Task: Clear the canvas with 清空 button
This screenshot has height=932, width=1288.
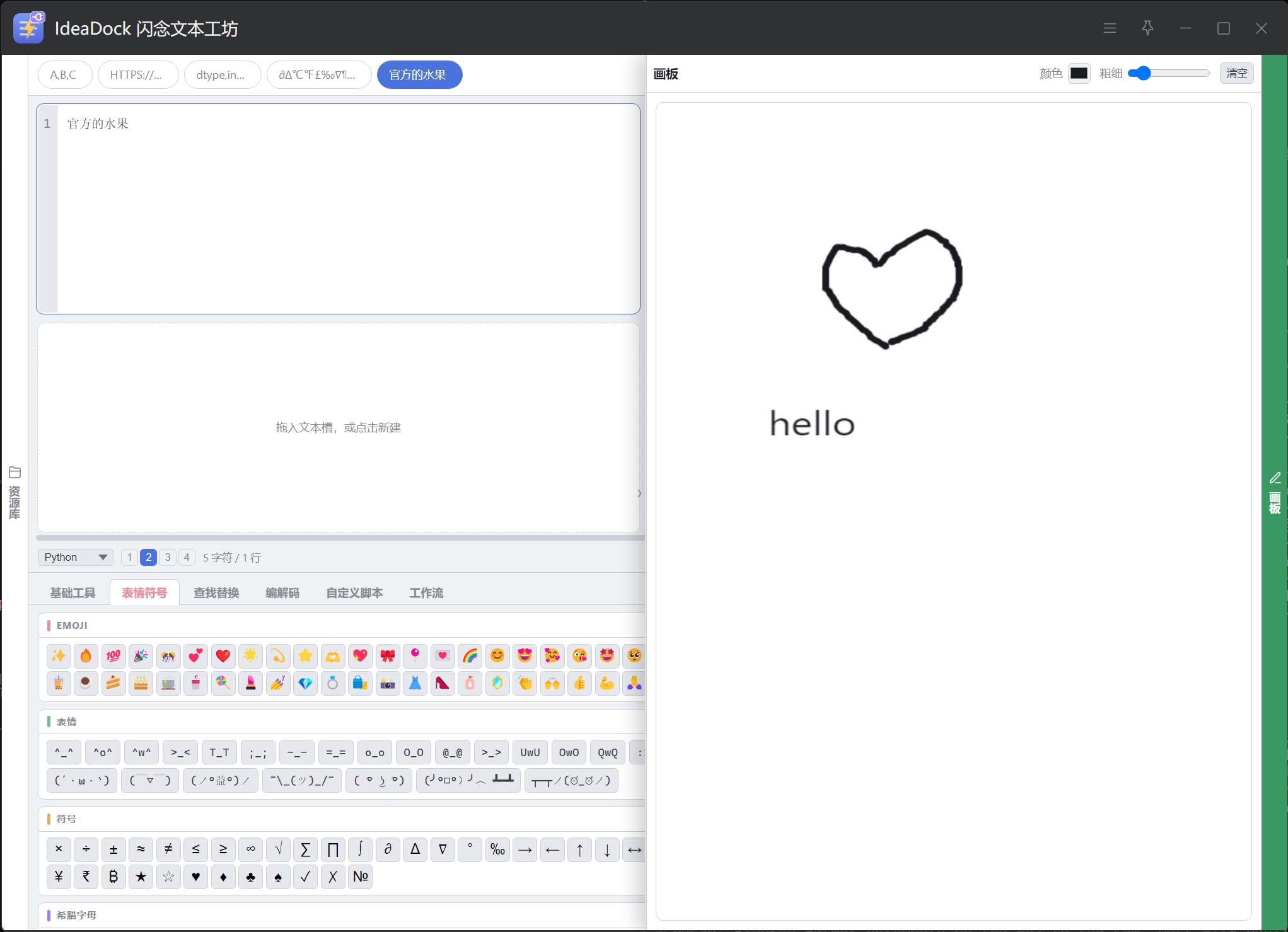Action: pyautogui.click(x=1236, y=73)
